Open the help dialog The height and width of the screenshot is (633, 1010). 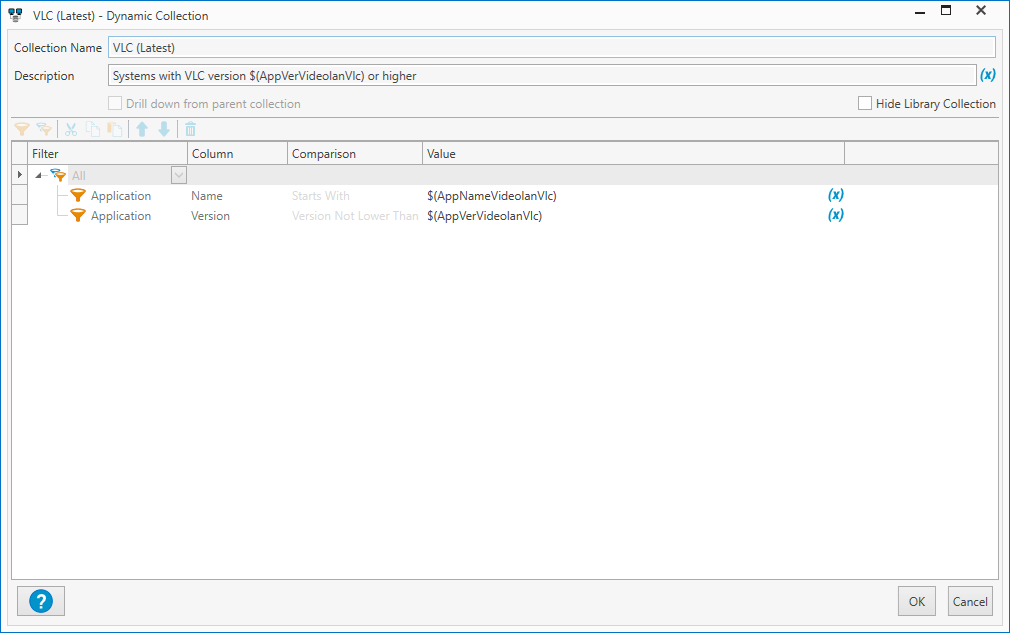[x=40, y=601]
